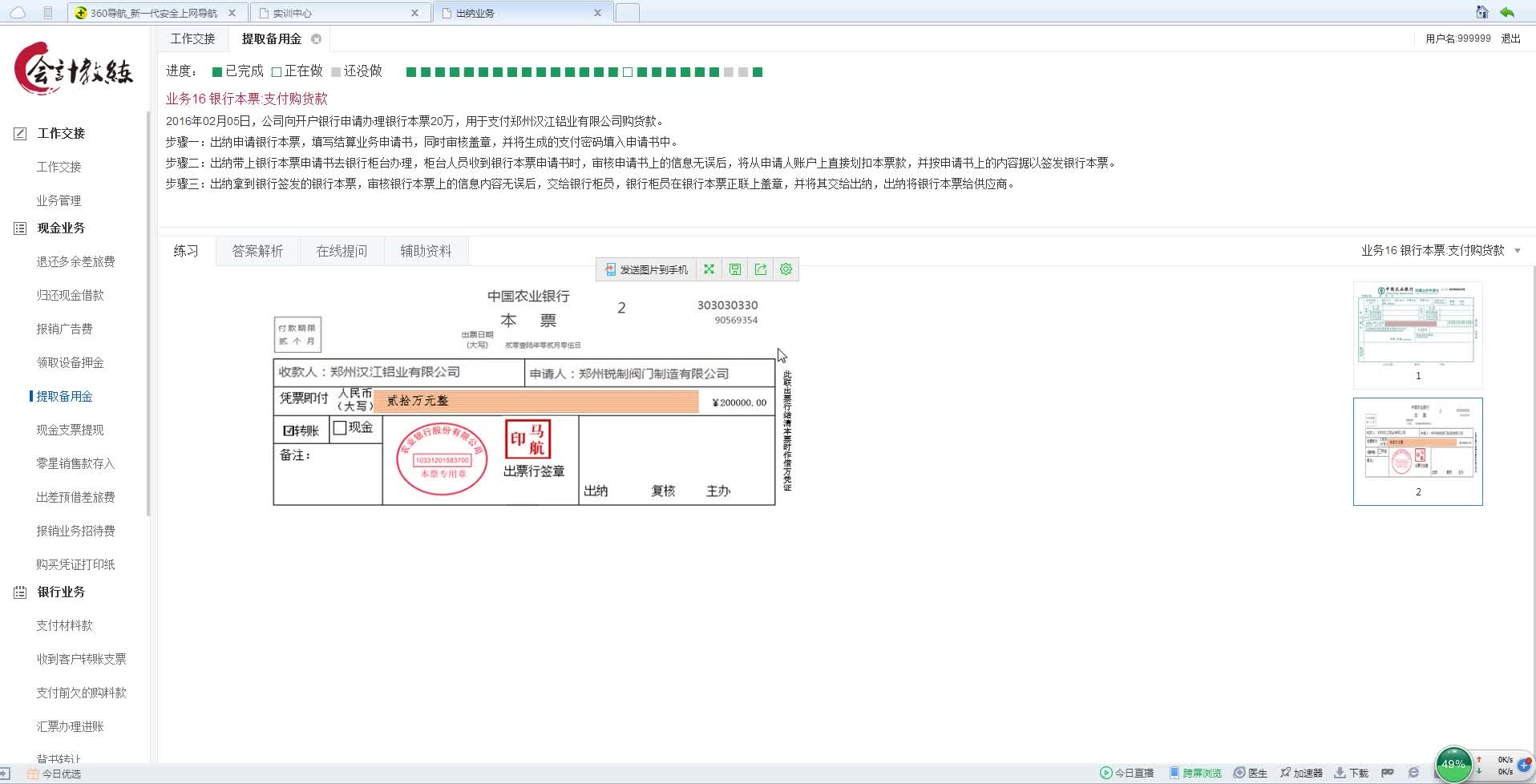1536x784 pixels.
Task: Click the 现金业务 section list icon
Action: 20,228
